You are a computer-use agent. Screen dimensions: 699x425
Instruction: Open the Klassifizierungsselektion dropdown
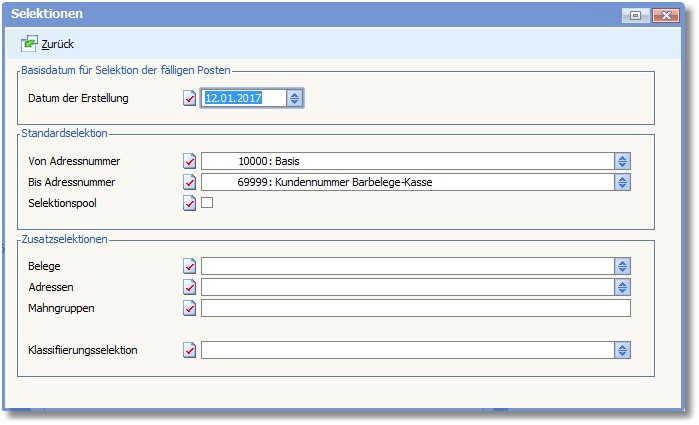point(622,350)
